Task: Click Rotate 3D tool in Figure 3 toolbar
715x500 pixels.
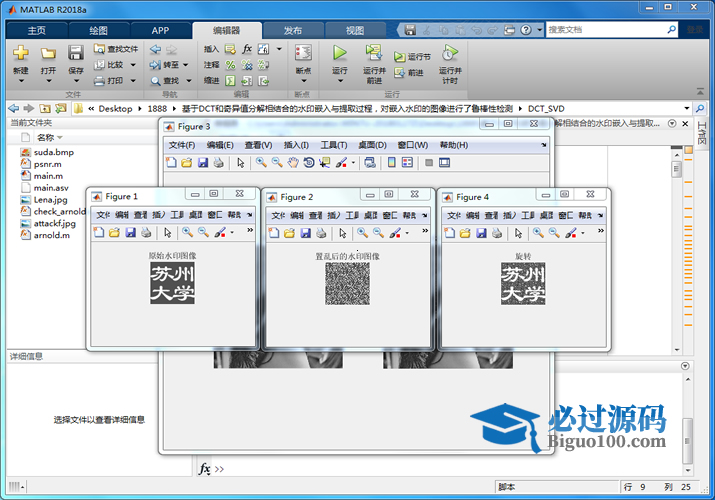Action: pyautogui.click(x=309, y=162)
